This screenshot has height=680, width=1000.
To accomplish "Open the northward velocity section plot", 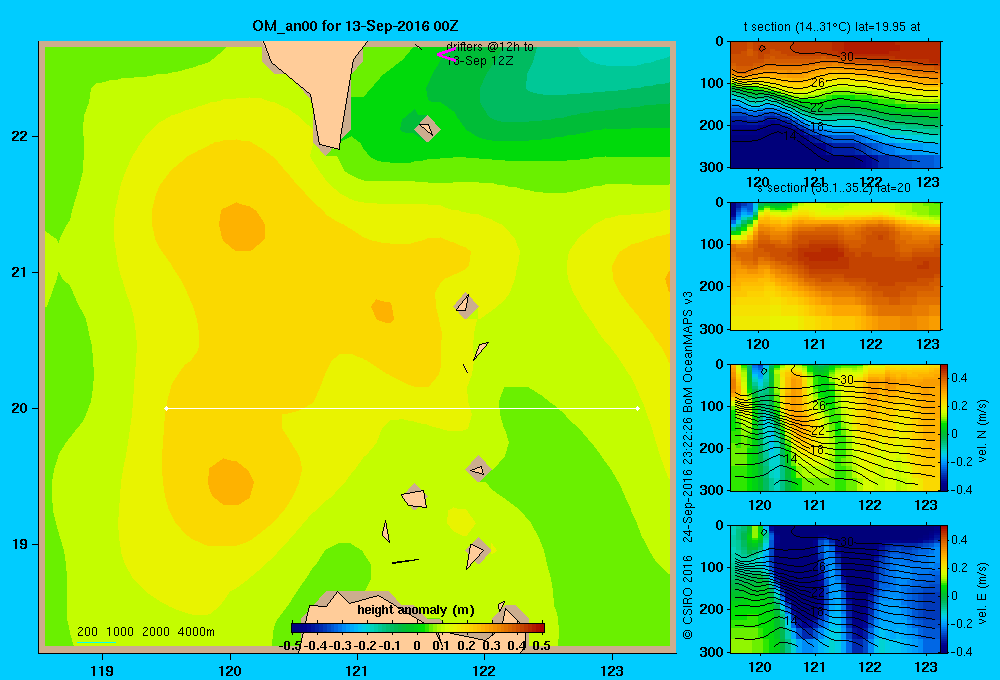I will (835, 427).
